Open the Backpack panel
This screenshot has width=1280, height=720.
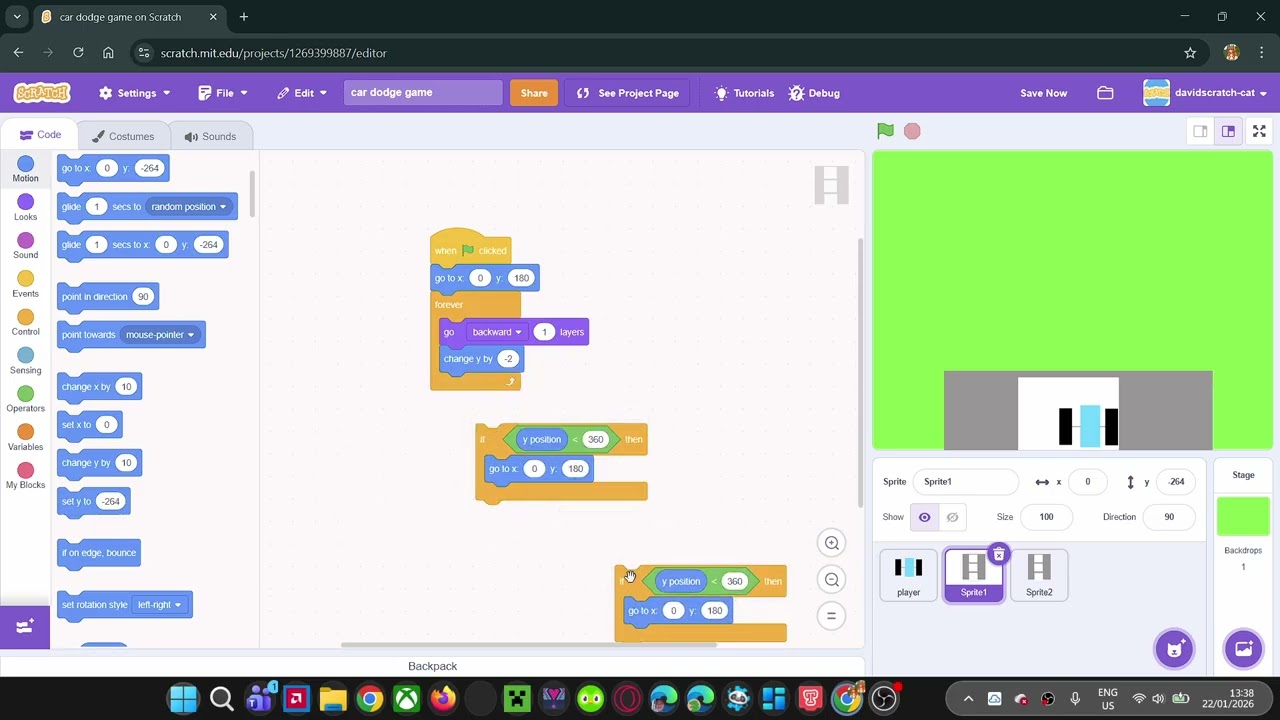(x=432, y=666)
